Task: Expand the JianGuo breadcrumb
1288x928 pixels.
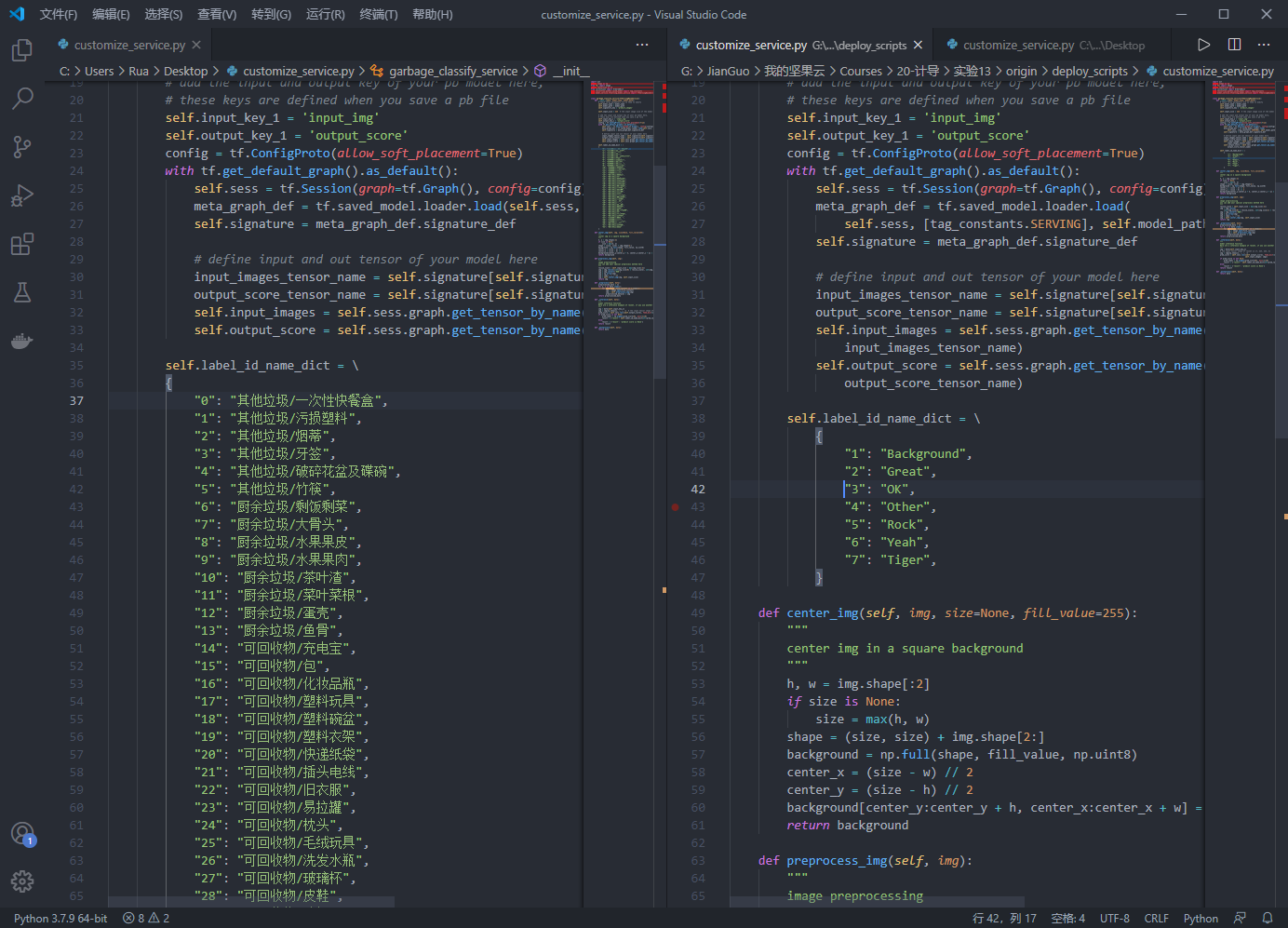Action: (x=728, y=71)
